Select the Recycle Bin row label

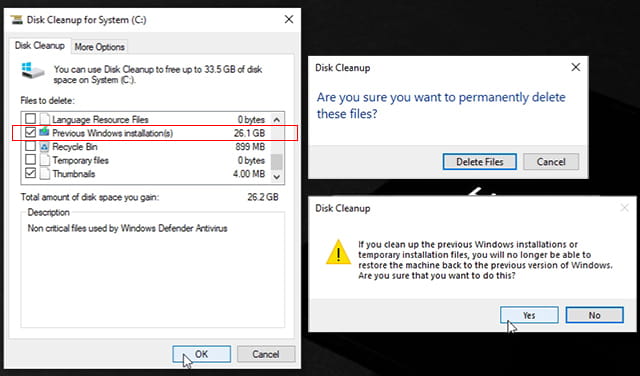coord(75,147)
